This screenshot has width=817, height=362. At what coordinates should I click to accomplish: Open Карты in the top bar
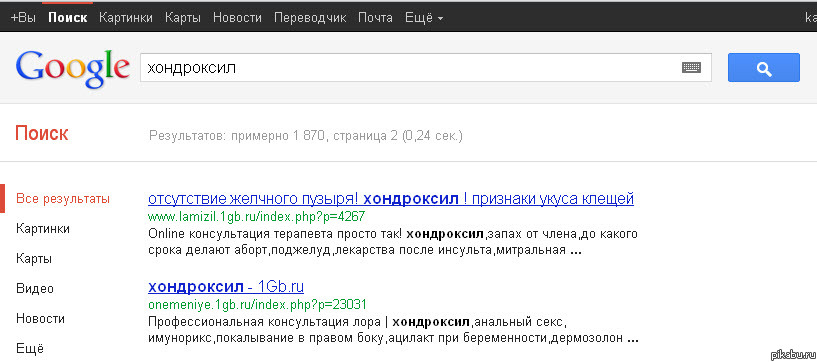pos(183,18)
